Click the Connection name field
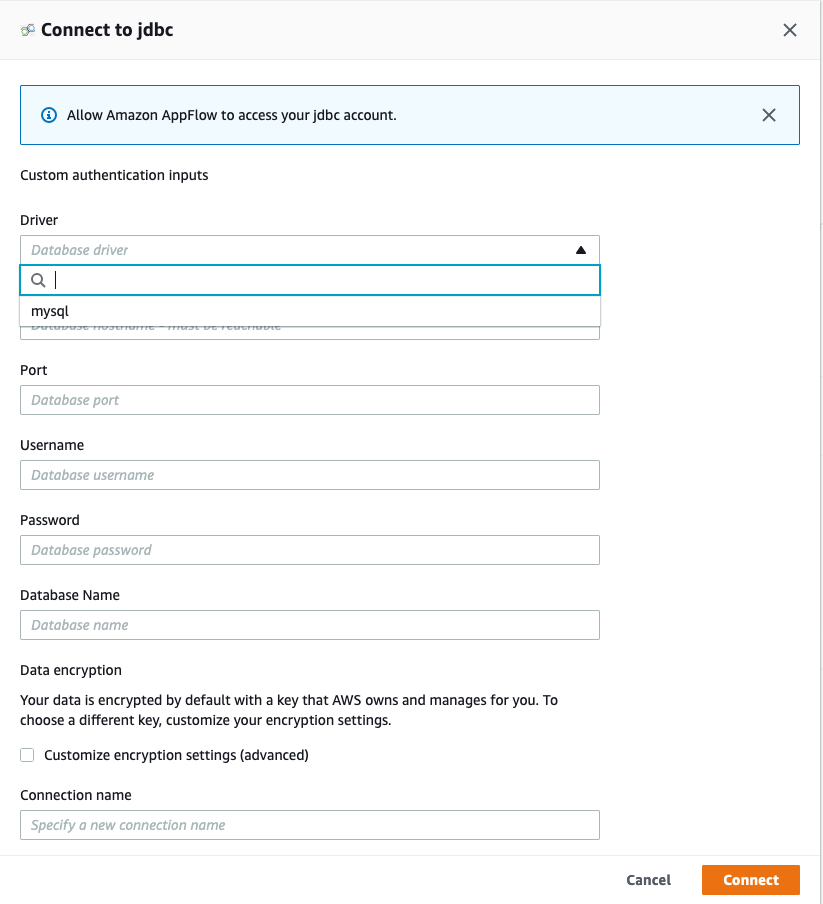 tap(309, 825)
